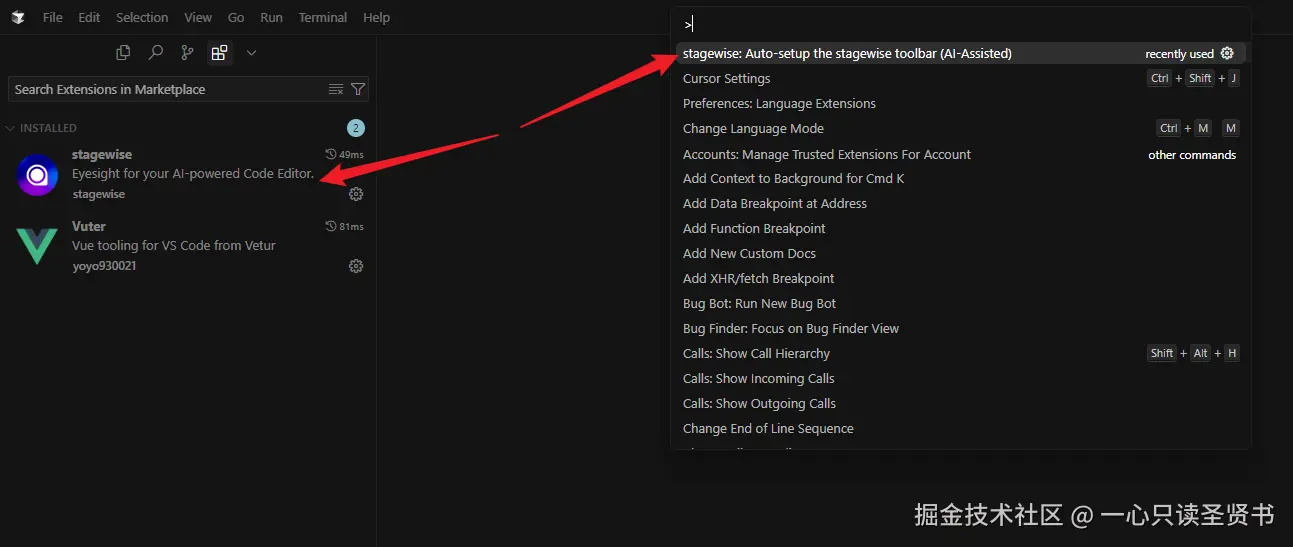Select Preferences: Language Extensions command

[x=960, y=103]
